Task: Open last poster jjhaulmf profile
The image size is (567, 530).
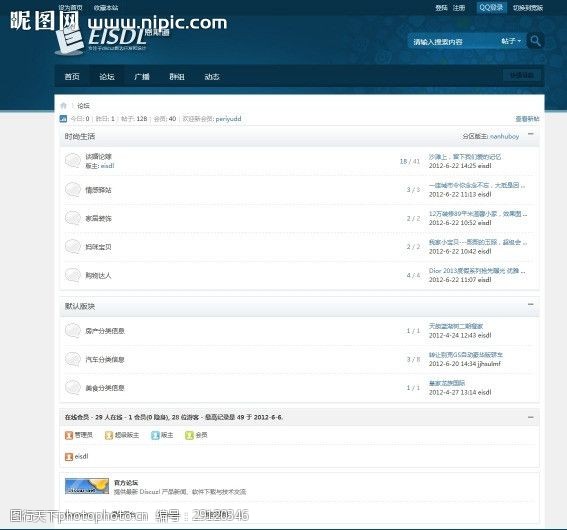Action: [489, 364]
